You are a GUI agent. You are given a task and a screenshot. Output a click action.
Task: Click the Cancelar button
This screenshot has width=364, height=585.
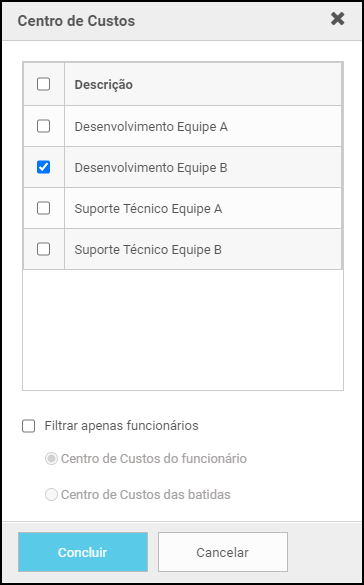pos(223,552)
